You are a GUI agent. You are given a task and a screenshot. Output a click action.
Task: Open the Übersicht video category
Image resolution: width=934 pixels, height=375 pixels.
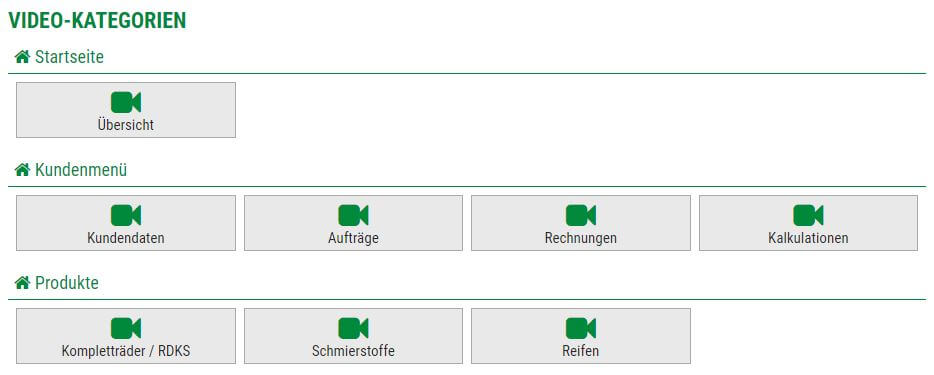pyautogui.click(x=126, y=110)
